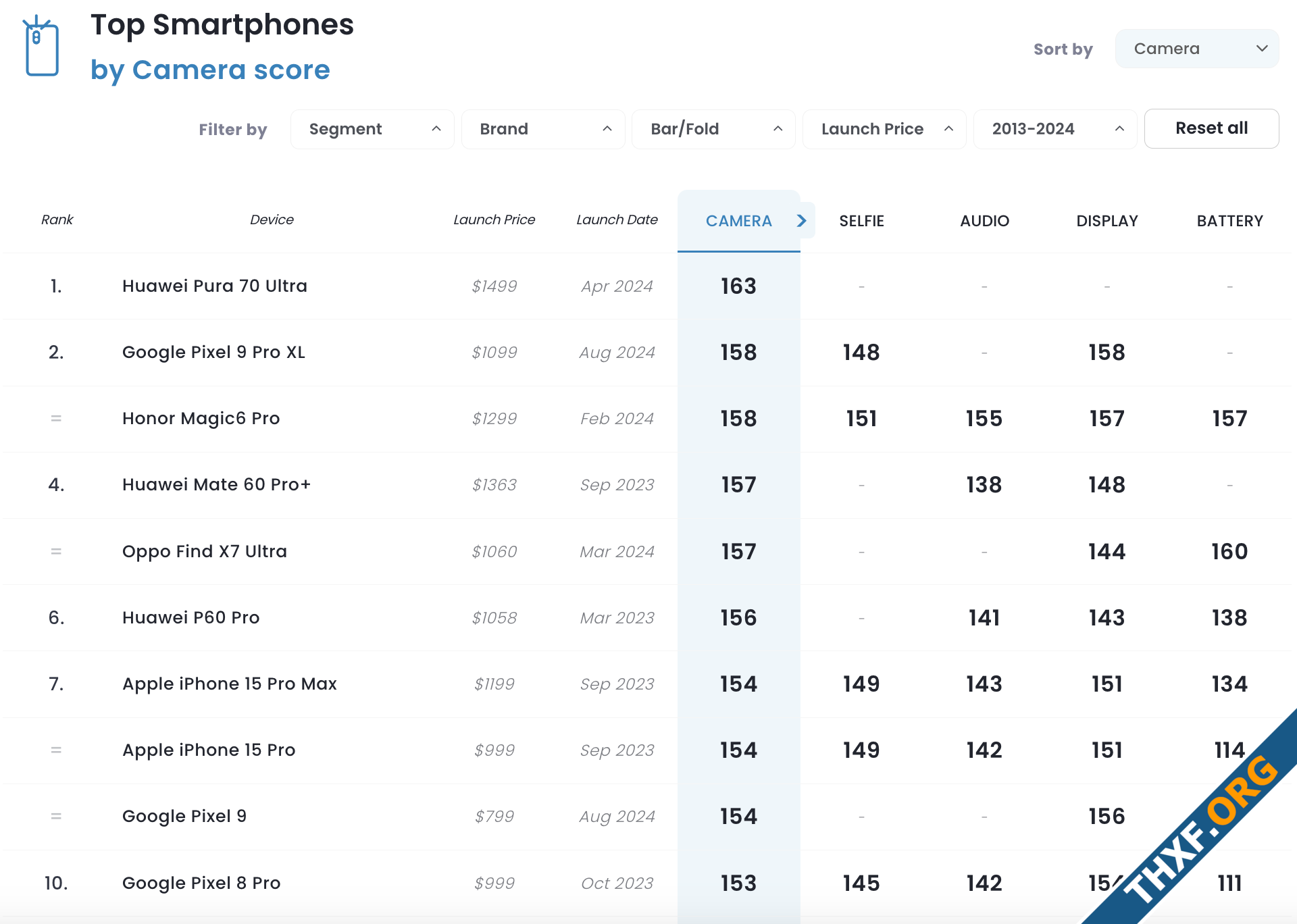Click the $1363 launch price cell
The width and height of the screenshot is (1297, 924).
[494, 484]
